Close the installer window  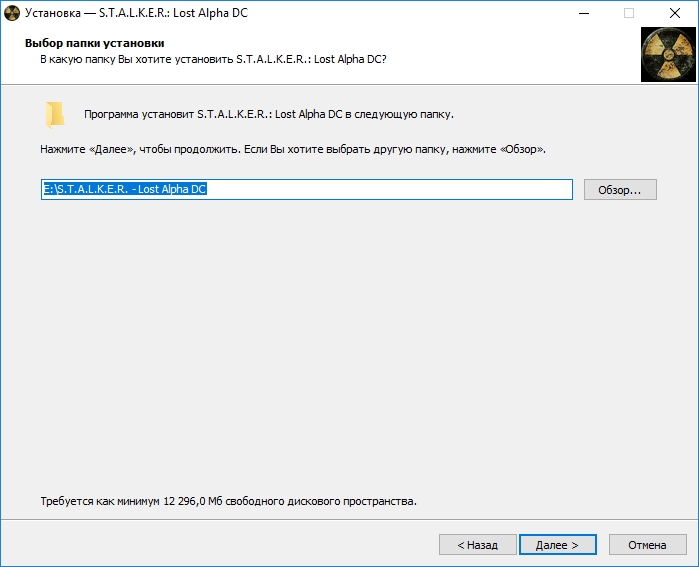pyautogui.click(x=675, y=13)
